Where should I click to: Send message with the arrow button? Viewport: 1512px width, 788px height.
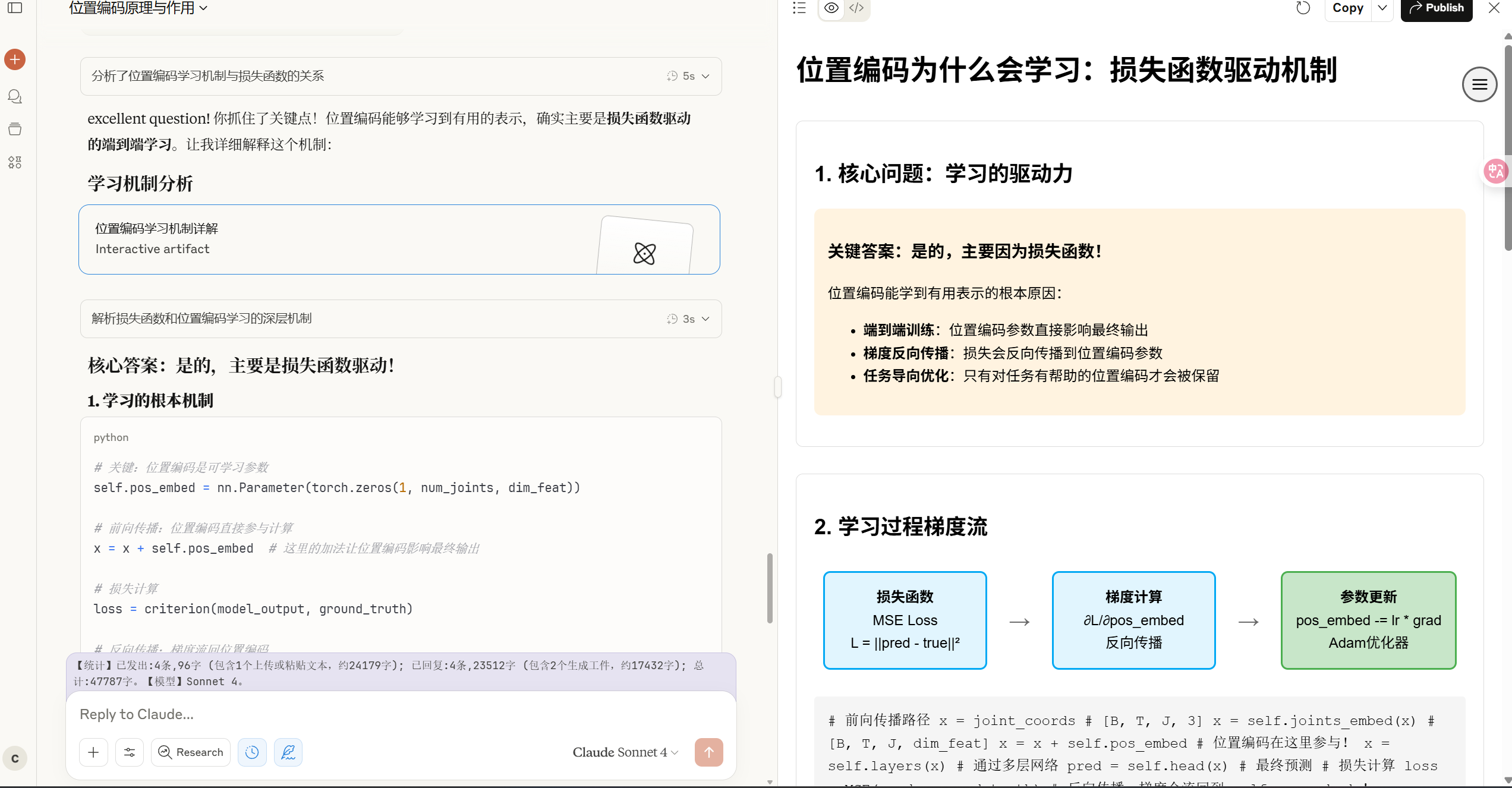(x=708, y=752)
